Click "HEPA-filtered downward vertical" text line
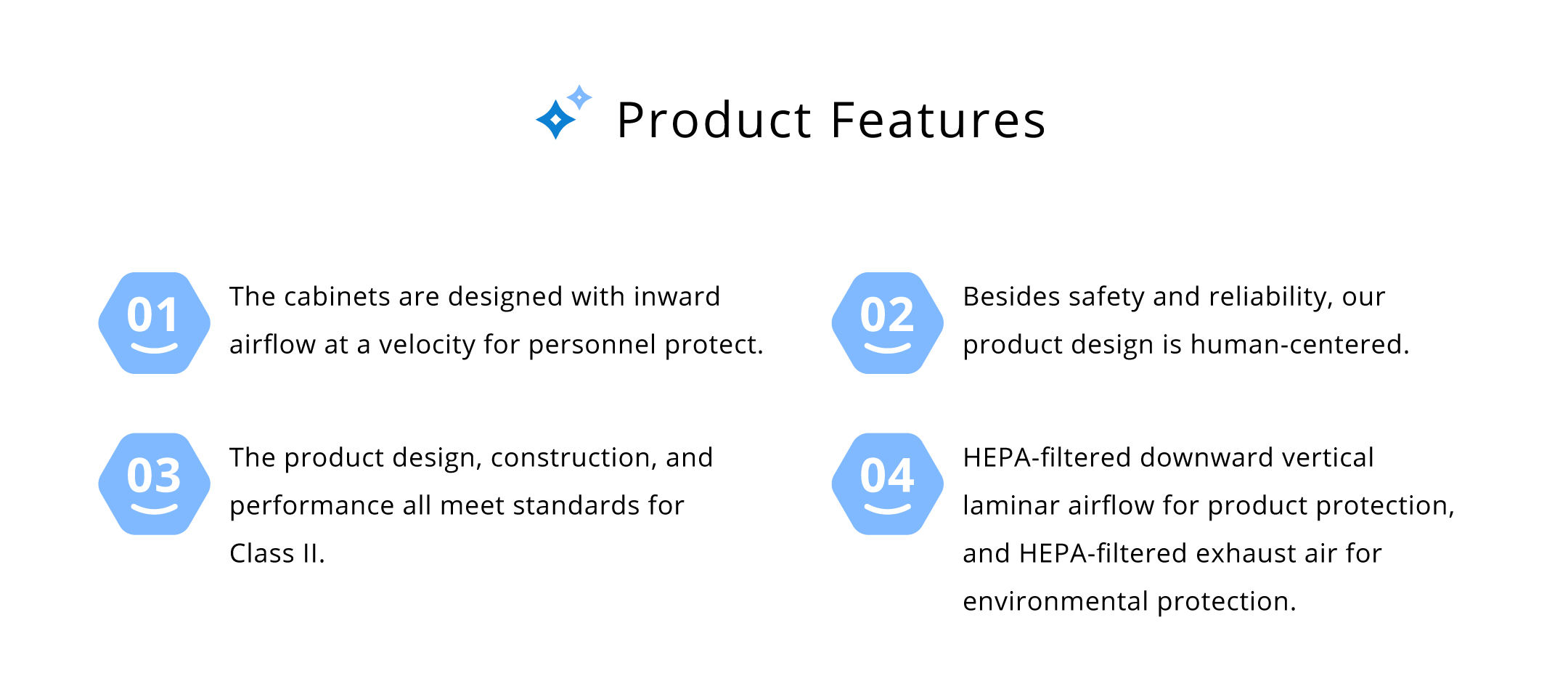Viewport: 1568px width, 697px height. point(1168,458)
